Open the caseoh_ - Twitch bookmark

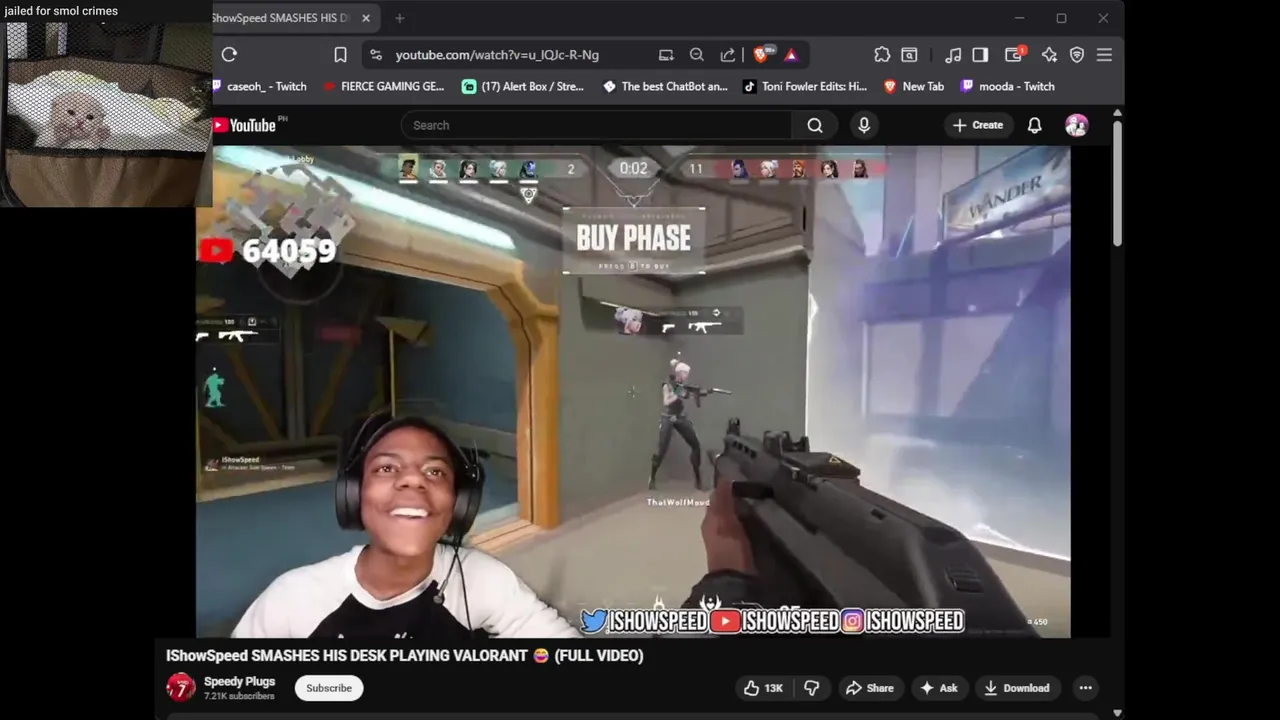260,86
